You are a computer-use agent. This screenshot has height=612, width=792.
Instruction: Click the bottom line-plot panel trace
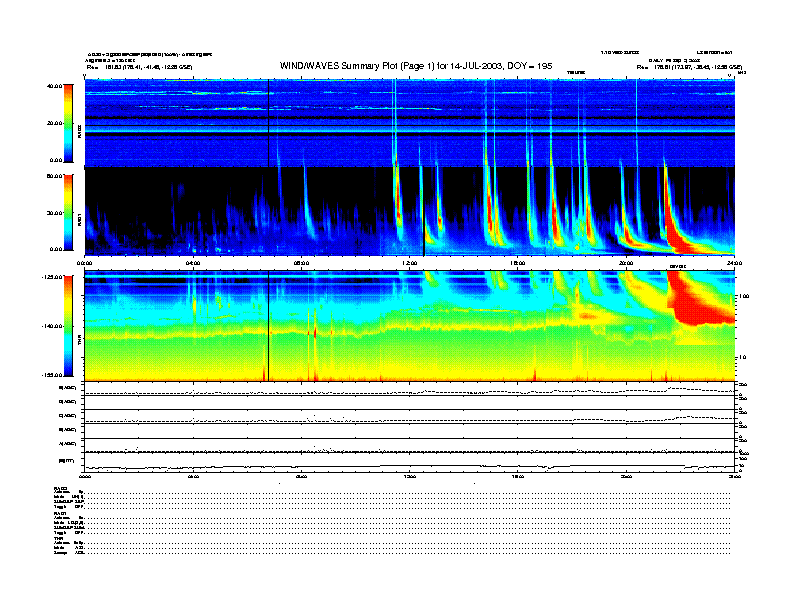(x=409, y=467)
